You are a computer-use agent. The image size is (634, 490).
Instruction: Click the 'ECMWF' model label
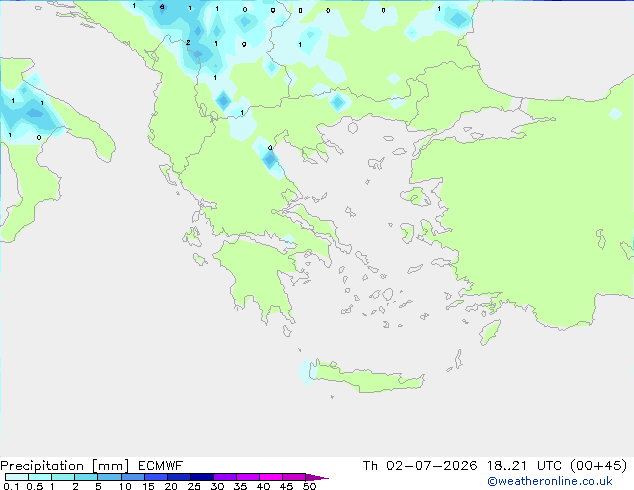pyautogui.click(x=161, y=466)
